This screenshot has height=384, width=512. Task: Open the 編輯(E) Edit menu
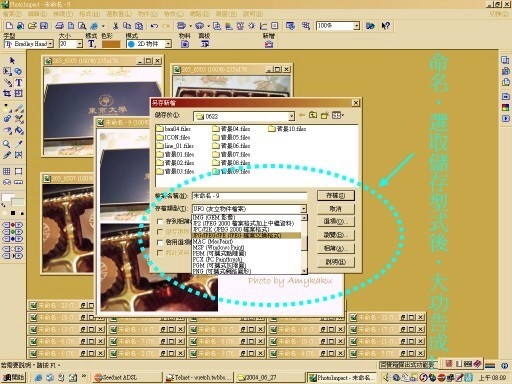pos(37,14)
